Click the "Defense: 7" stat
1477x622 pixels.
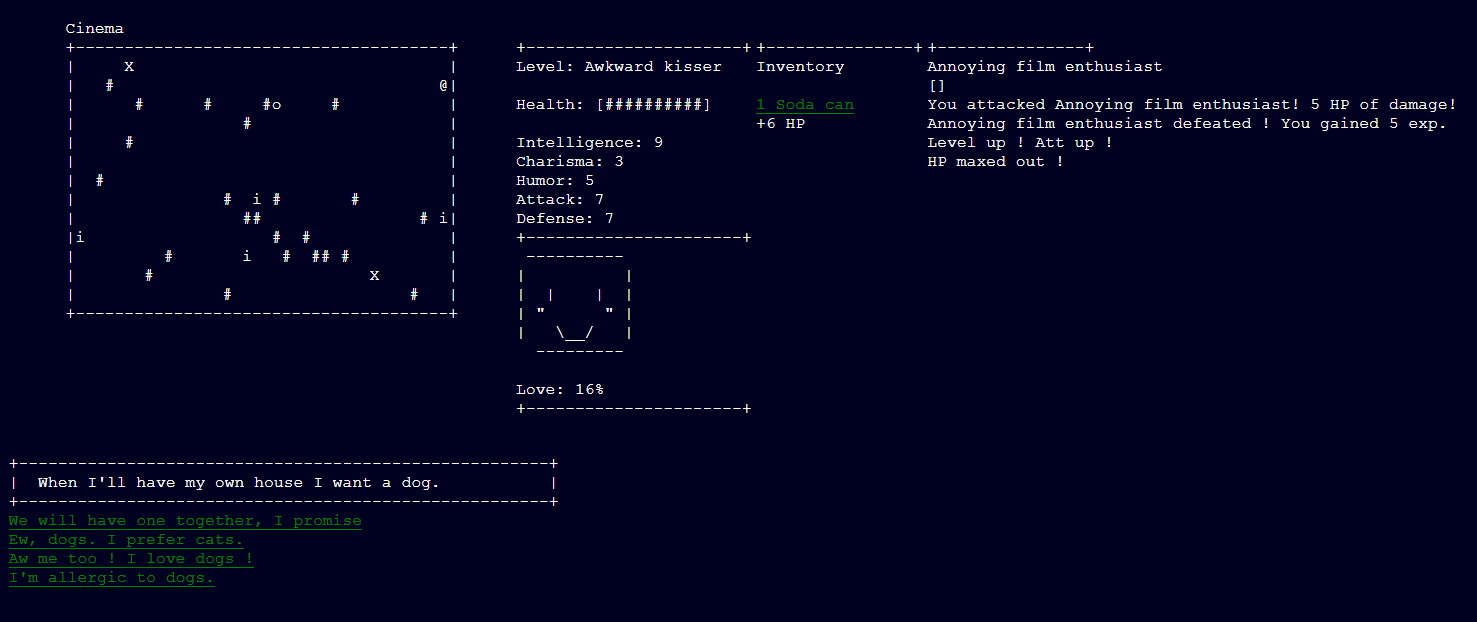point(565,219)
